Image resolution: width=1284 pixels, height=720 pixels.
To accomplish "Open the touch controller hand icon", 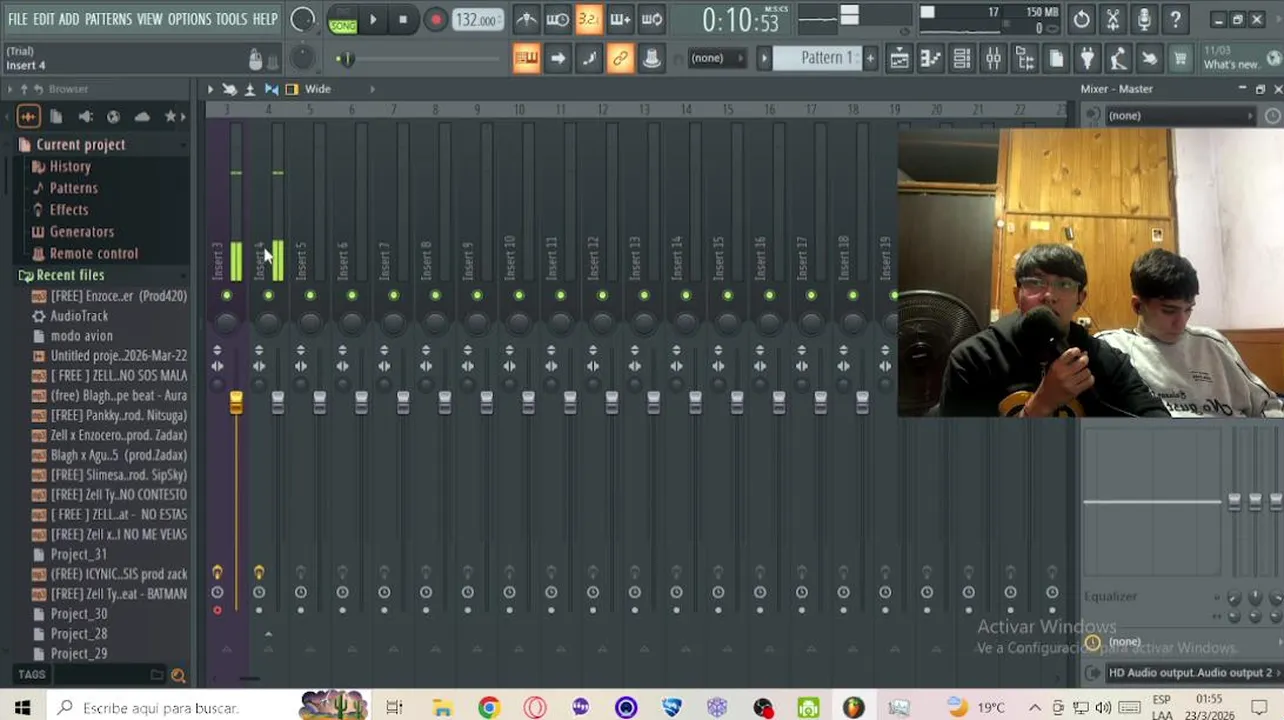I will click(1149, 58).
